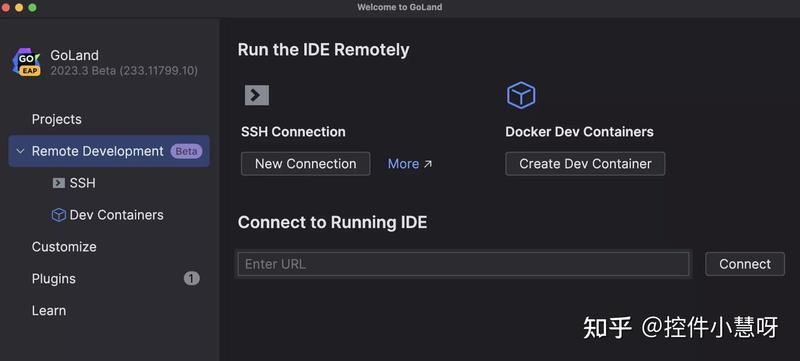800x361 pixels.
Task: Click the Docker Dev Containers label
Action: [x=579, y=132]
